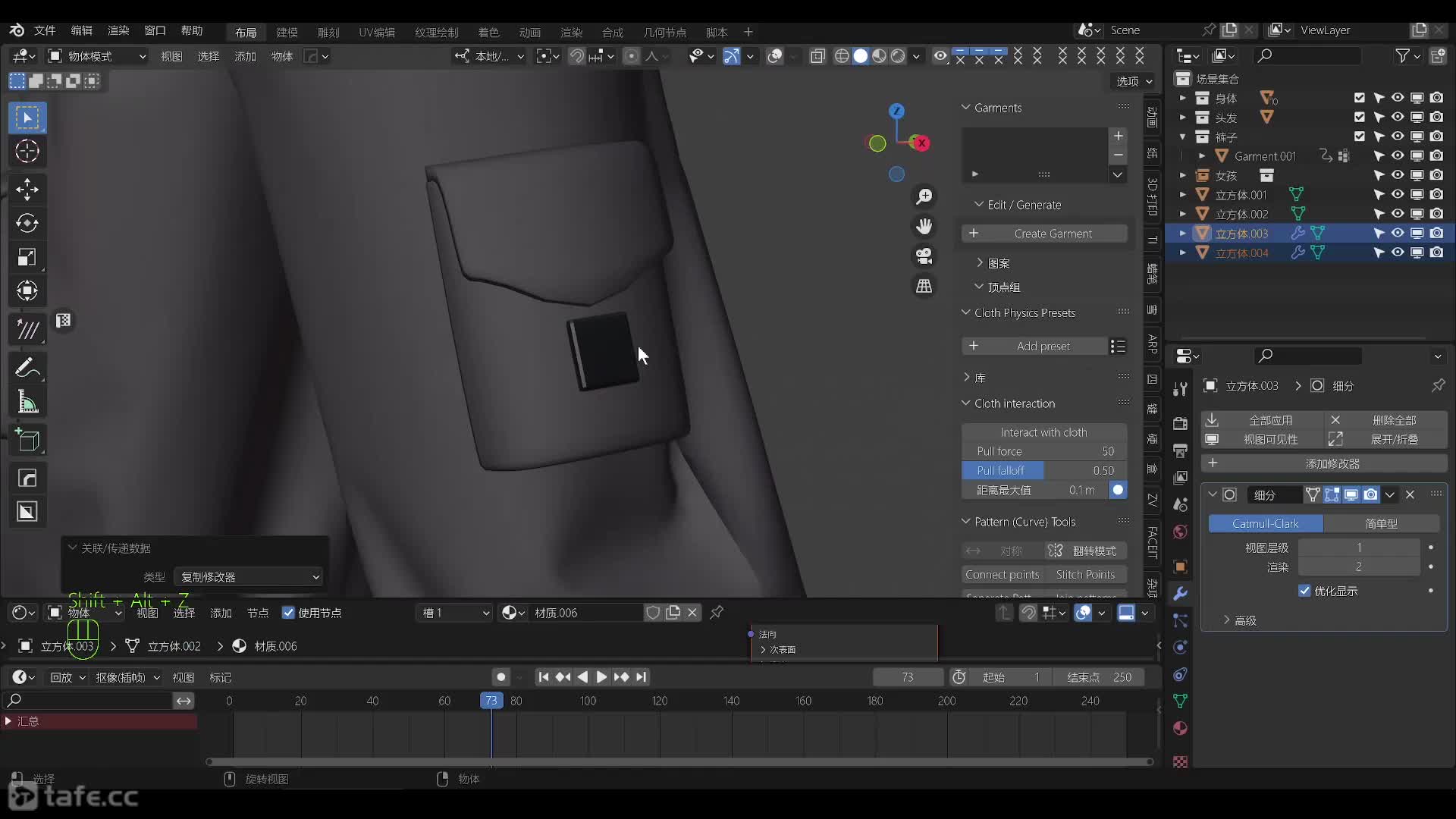Open the Render properties tab
1456x819 pixels.
click(x=1180, y=423)
